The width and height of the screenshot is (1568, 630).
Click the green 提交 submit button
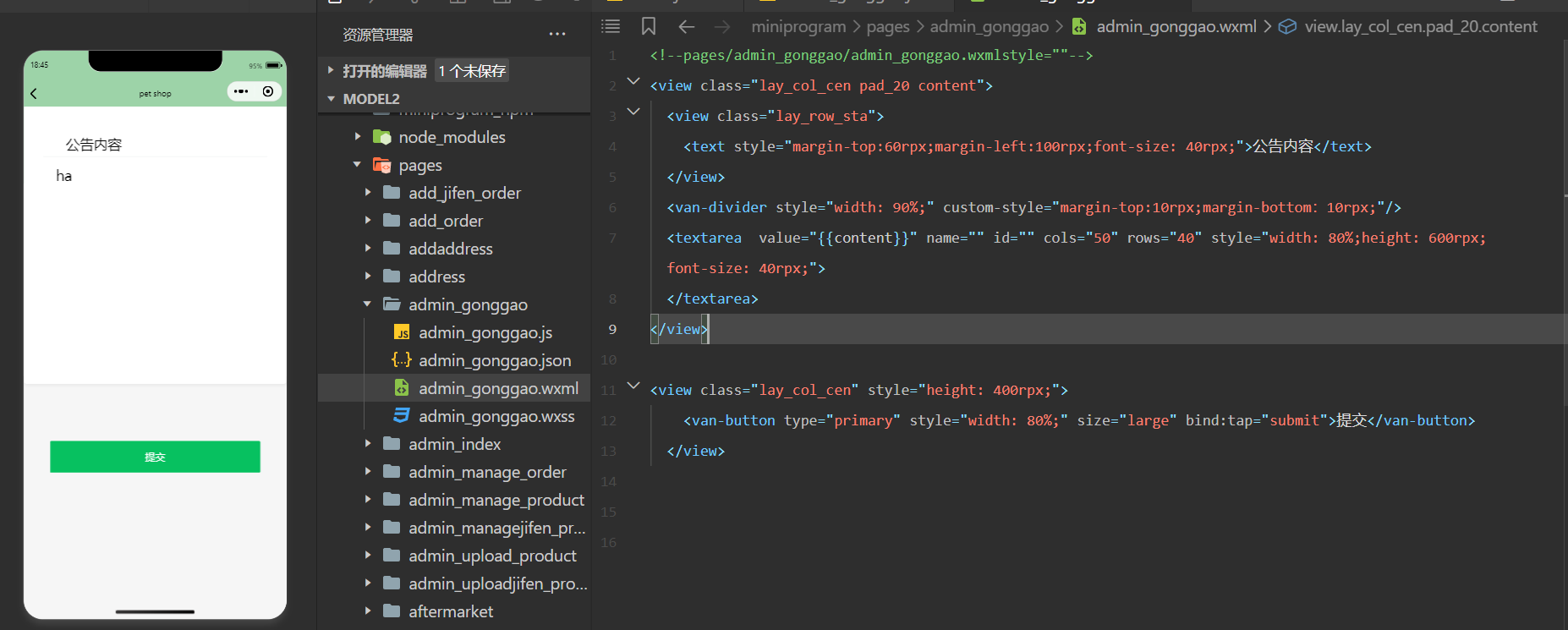click(155, 457)
